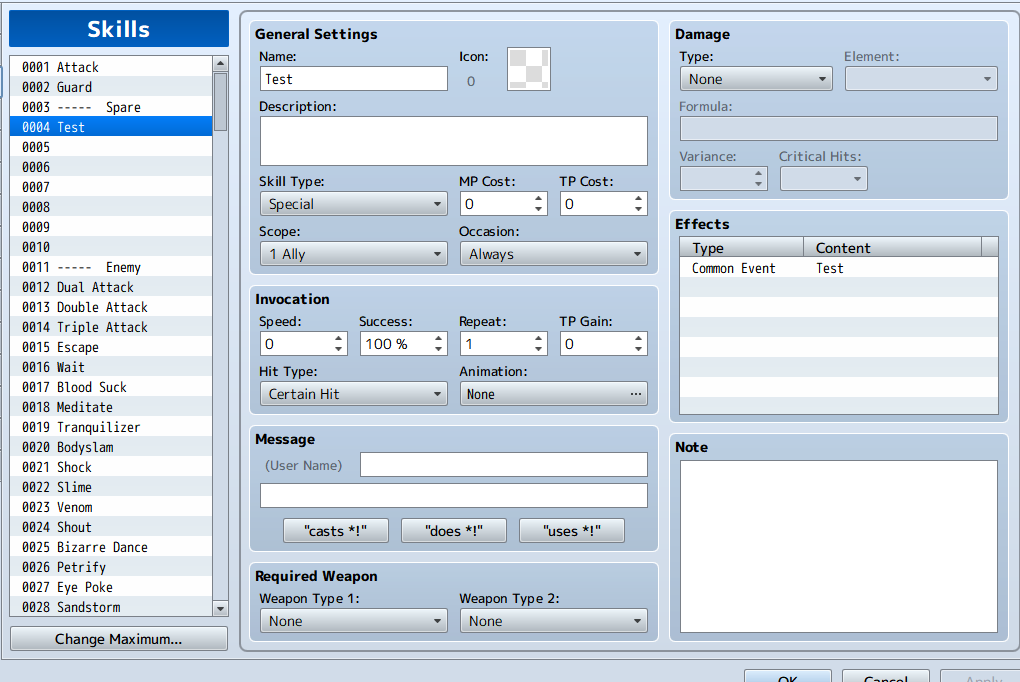Select skill 0016 Wait

(x=111, y=367)
